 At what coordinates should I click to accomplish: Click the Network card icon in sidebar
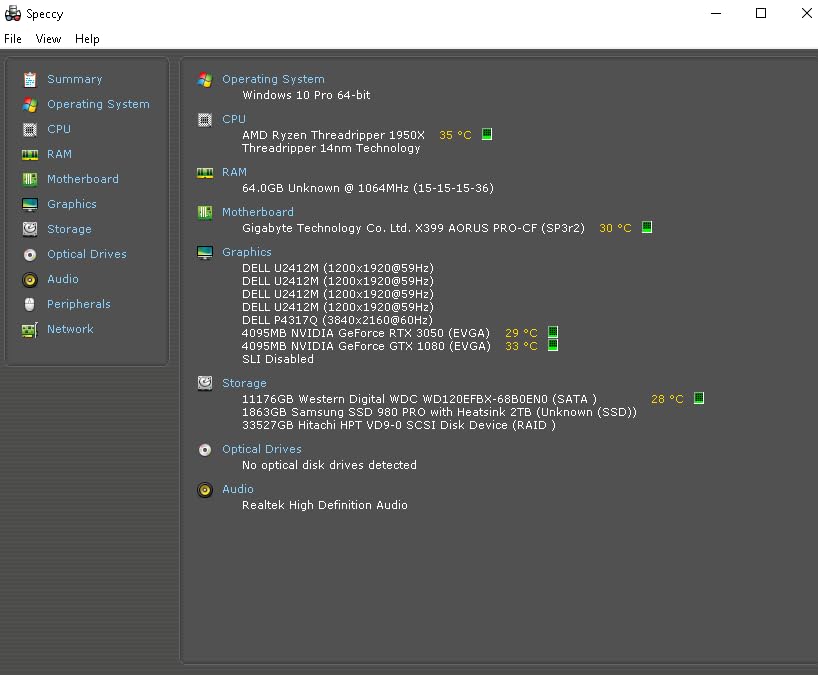(x=30, y=330)
